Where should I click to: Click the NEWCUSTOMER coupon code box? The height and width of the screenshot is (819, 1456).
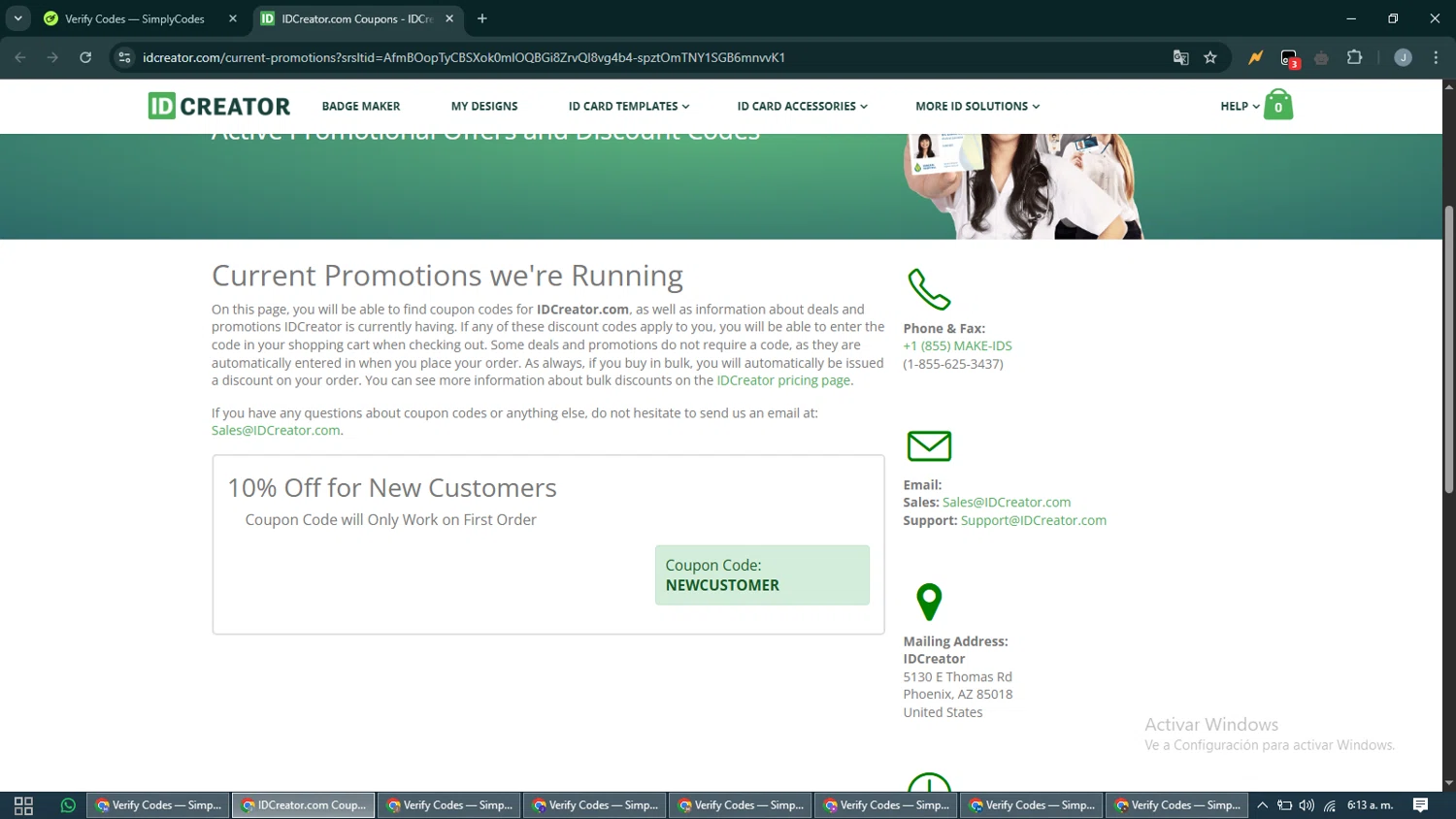coord(762,575)
